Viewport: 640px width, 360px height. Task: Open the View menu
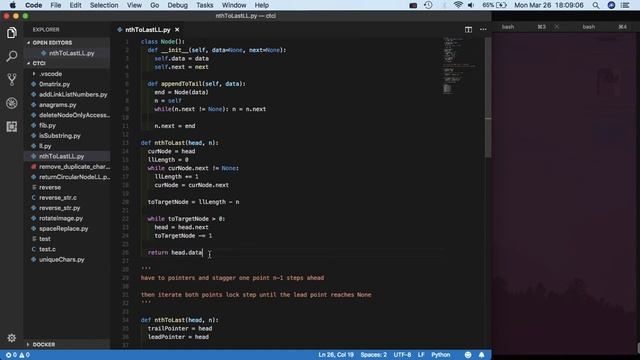(x=134, y=5)
